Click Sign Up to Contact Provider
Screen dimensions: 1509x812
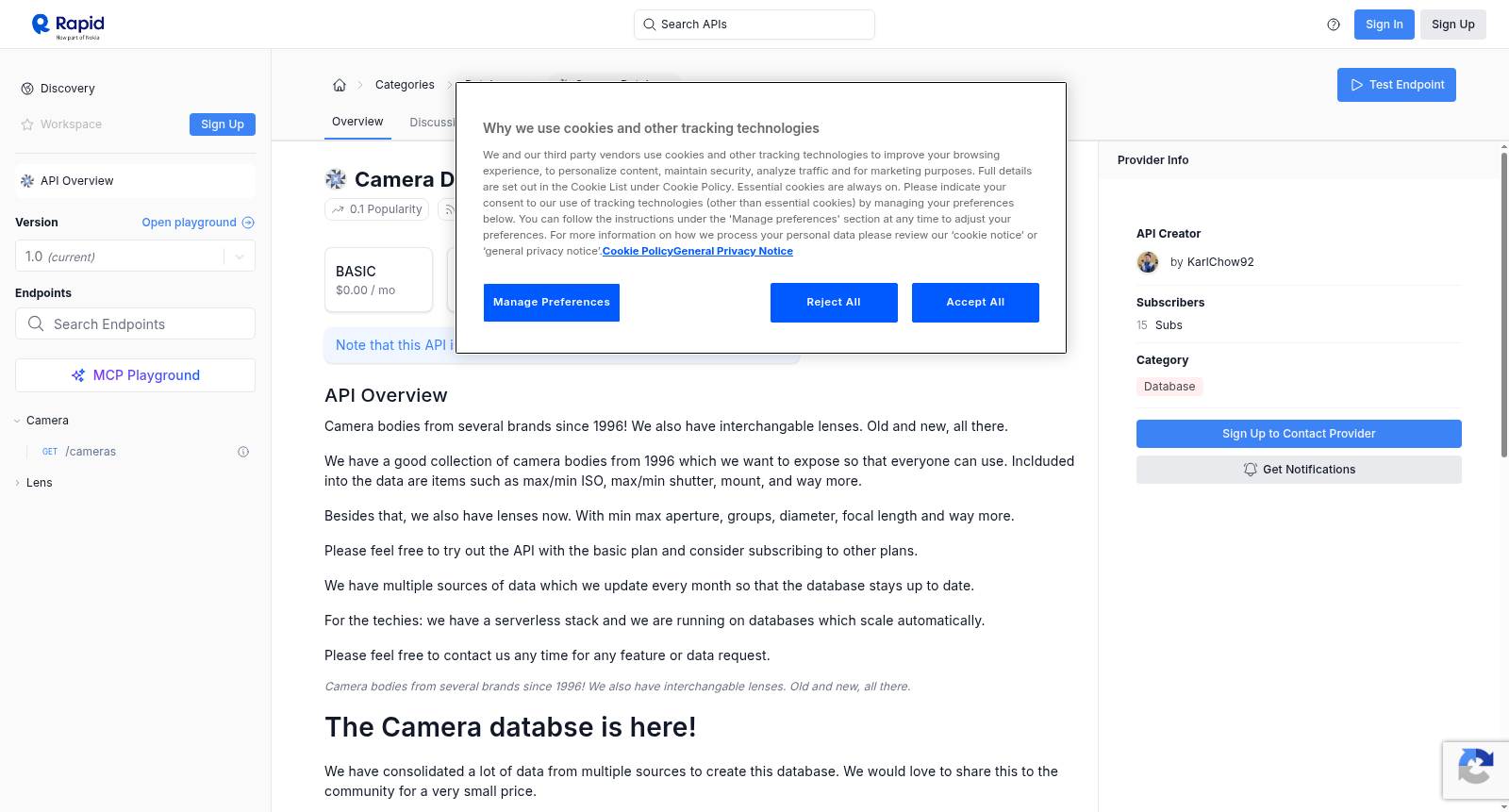click(1299, 434)
